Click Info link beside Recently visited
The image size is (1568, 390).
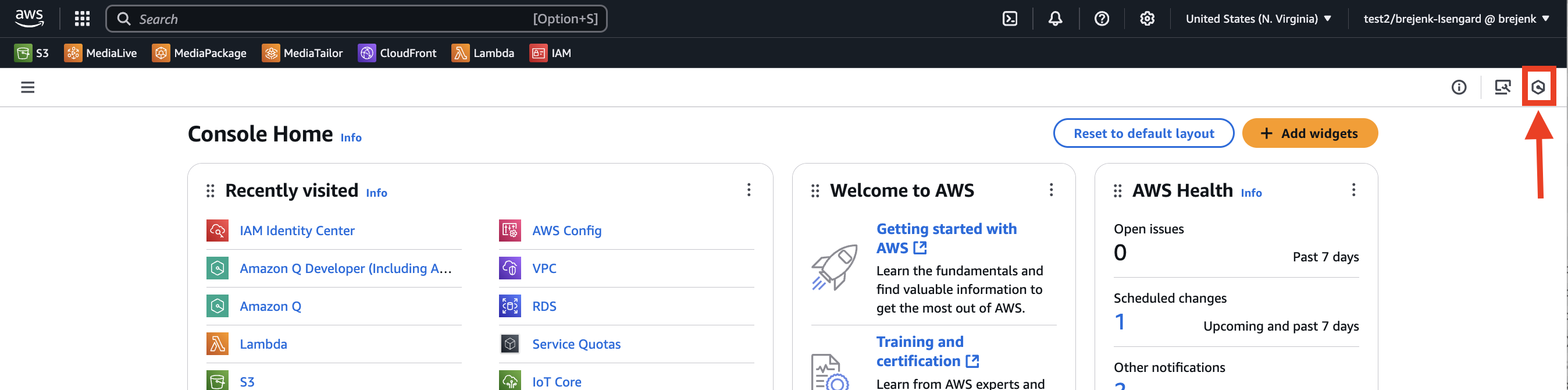377,193
